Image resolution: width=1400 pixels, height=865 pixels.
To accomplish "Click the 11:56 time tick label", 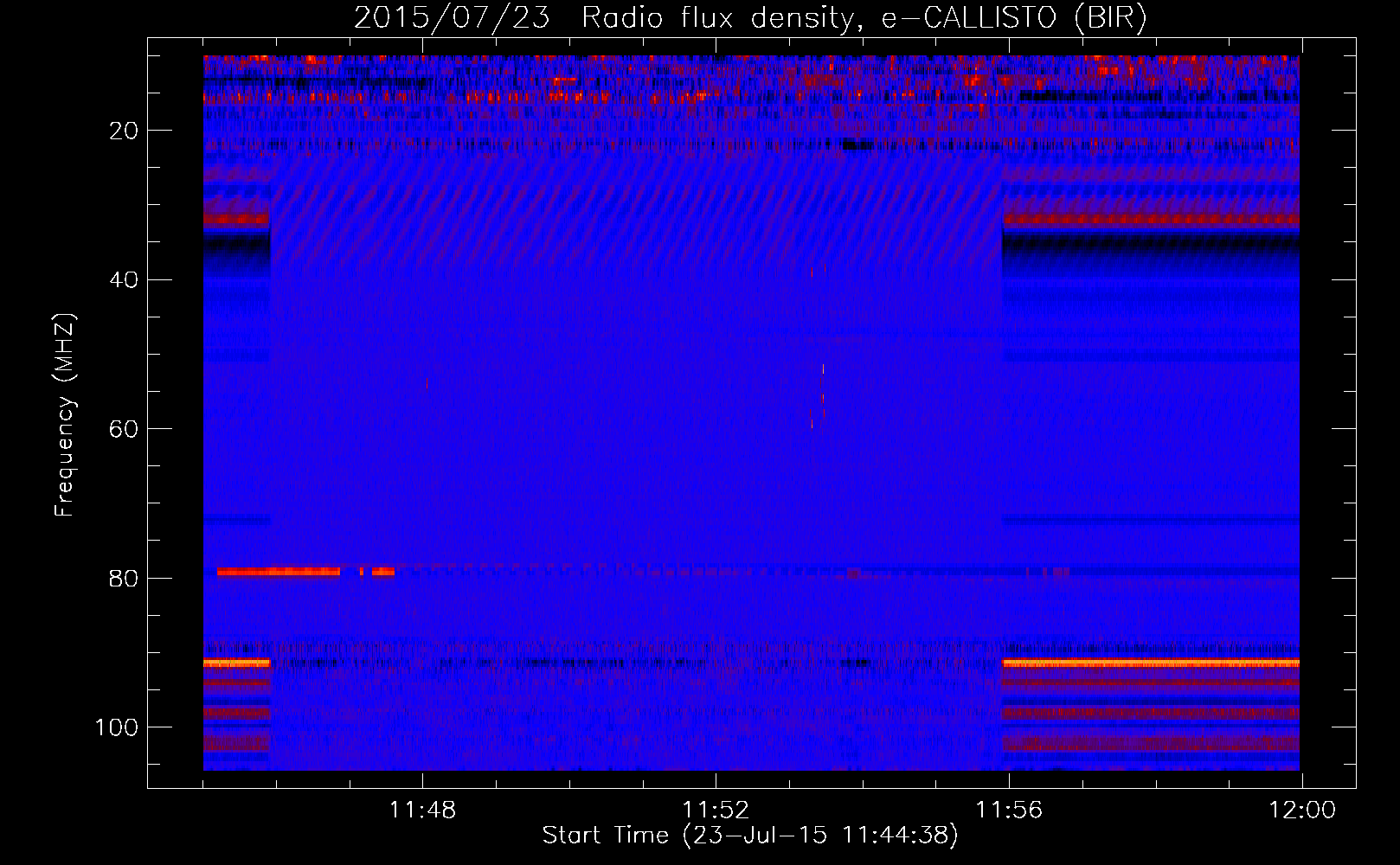I will pos(1009,811).
